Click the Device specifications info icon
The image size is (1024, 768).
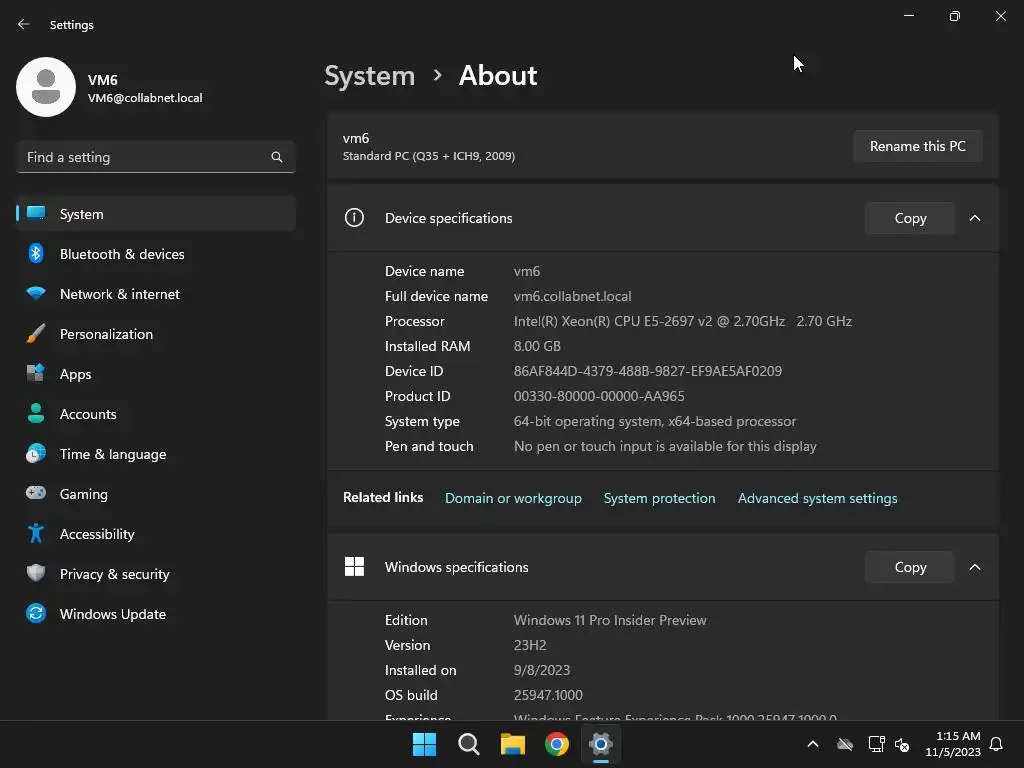pyautogui.click(x=354, y=217)
